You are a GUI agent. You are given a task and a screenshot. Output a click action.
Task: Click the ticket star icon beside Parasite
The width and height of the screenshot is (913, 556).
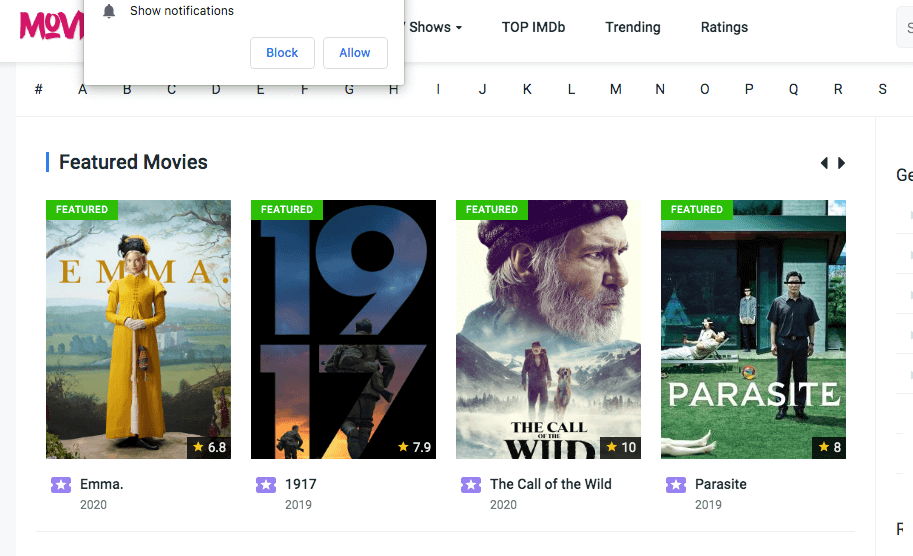(676, 484)
